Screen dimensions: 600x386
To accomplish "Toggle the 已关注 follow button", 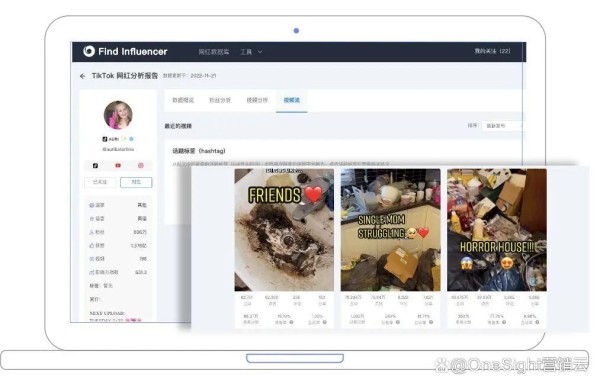I will pos(100,182).
